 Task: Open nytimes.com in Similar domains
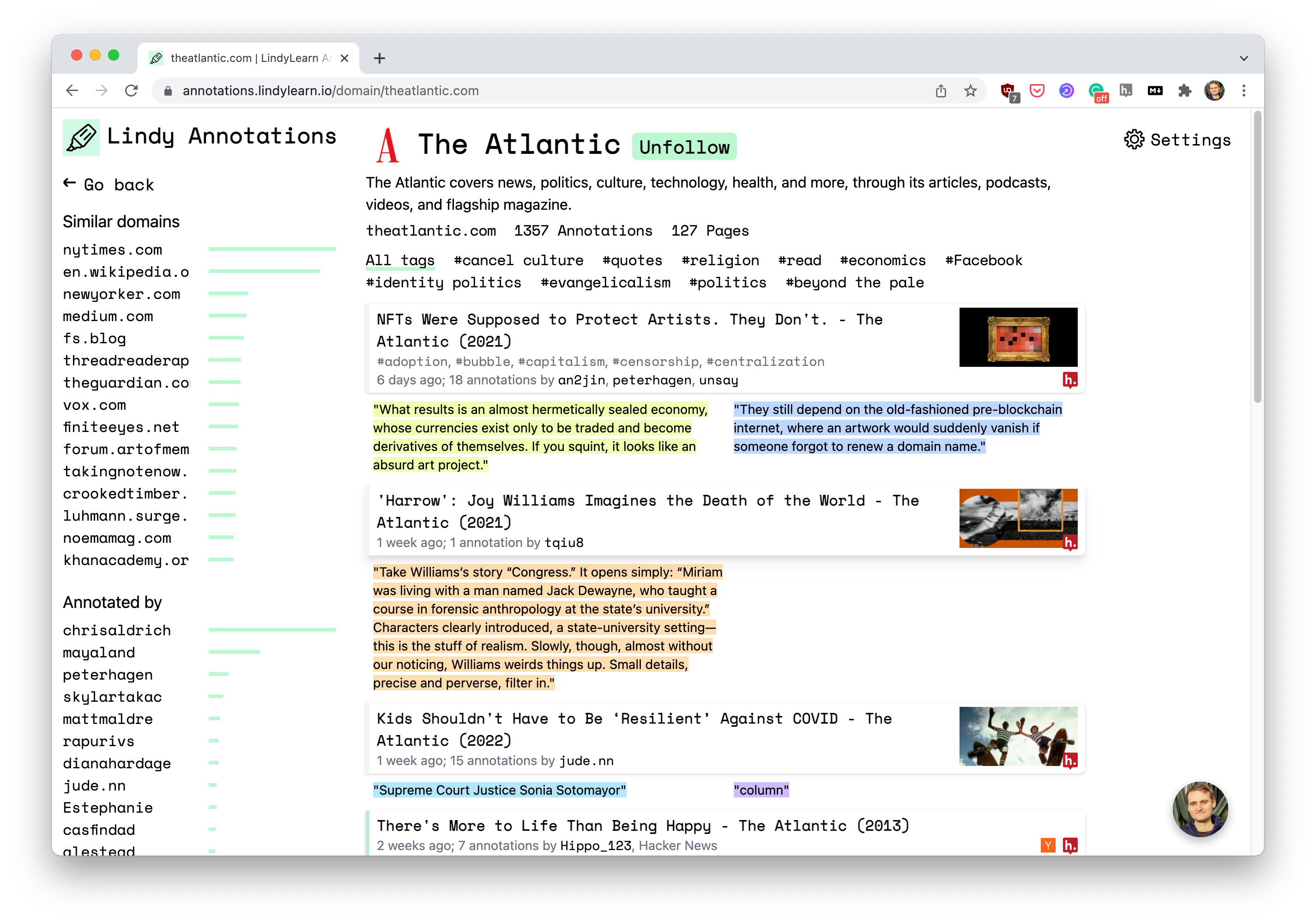(x=112, y=250)
